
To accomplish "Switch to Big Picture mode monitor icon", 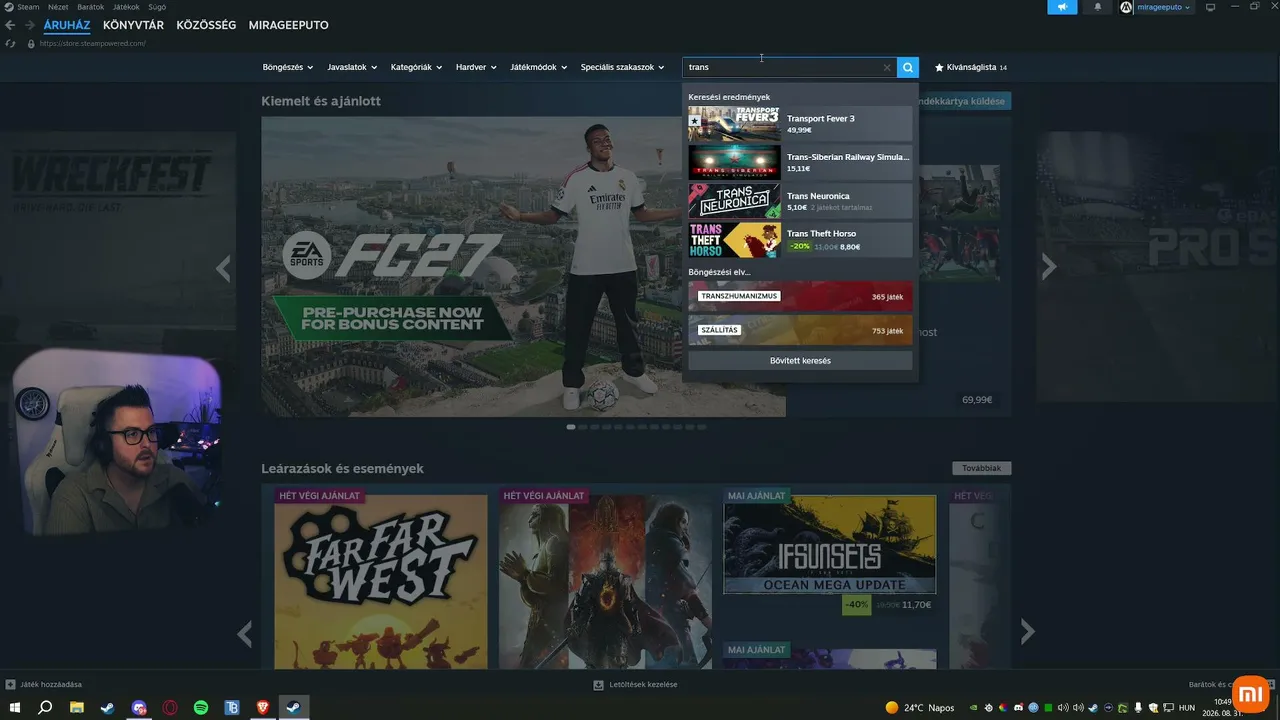I will [1210, 7].
